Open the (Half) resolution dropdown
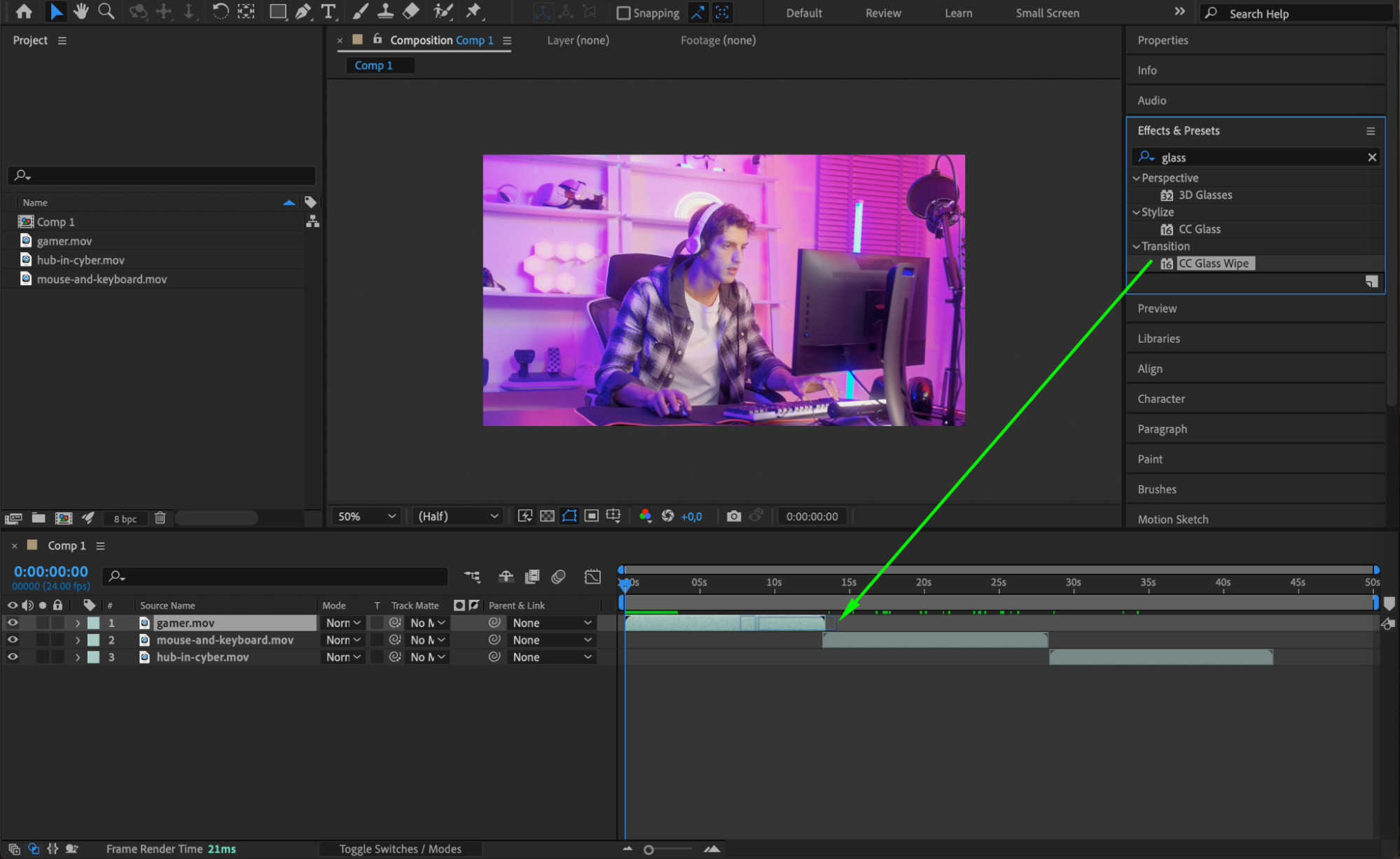Viewport: 1400px width, 859px height. pyautogui.click(x=458, y=516)
